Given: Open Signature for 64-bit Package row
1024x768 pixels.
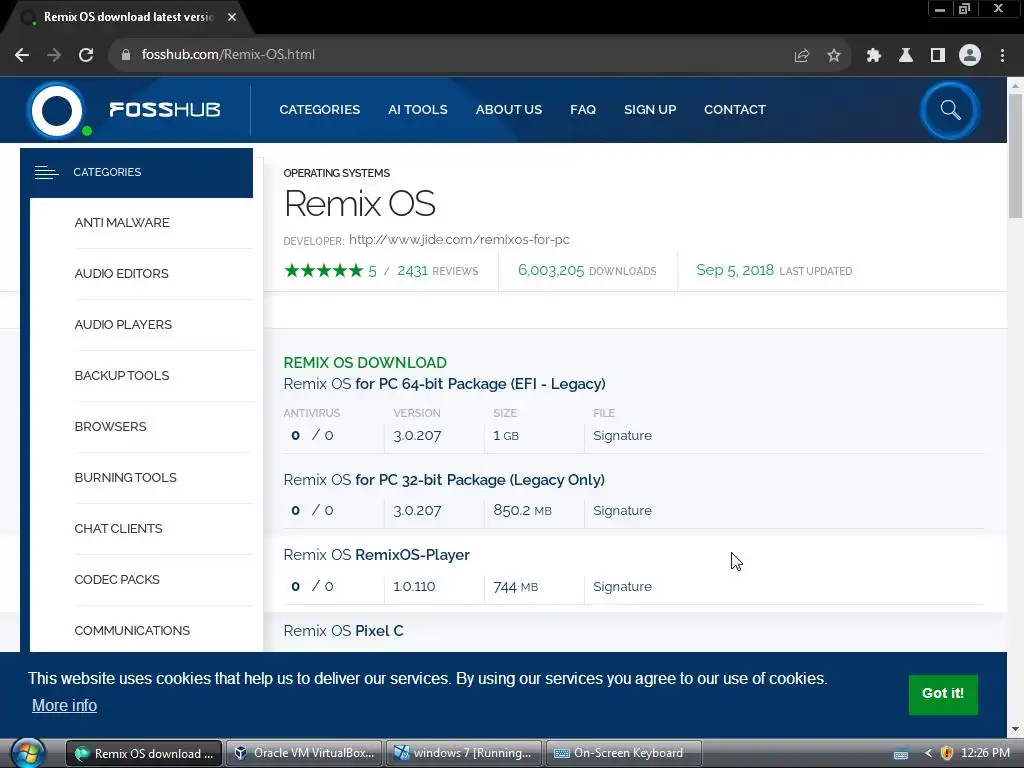Looking at the screenshot, I should [622, 436].
